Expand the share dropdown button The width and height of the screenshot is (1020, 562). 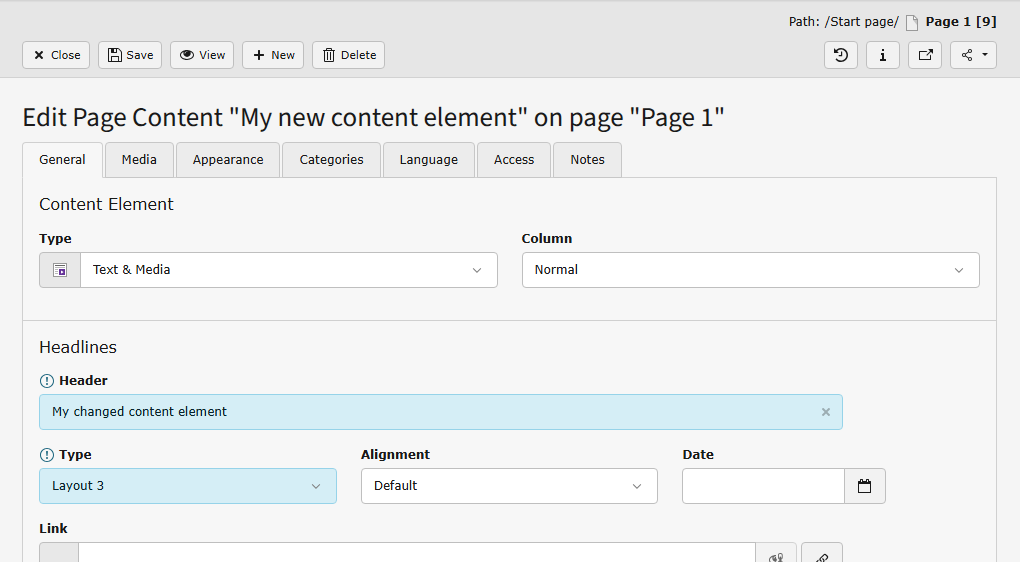[x=973, y=55]
